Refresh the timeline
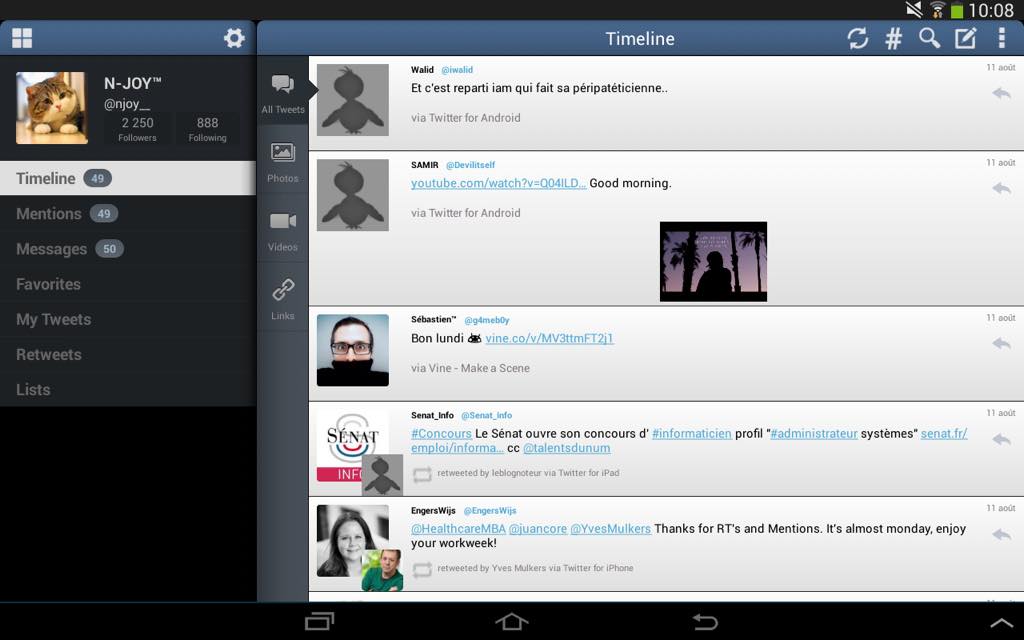 coord(857,39)
